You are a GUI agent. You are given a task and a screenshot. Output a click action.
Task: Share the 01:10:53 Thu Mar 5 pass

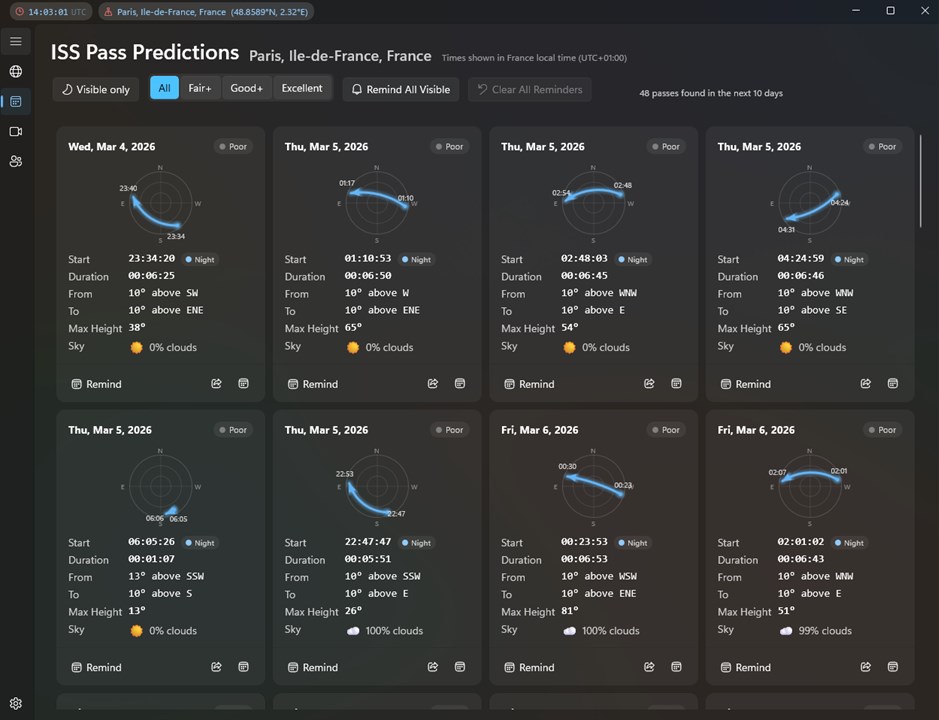[x=432, y=383]
